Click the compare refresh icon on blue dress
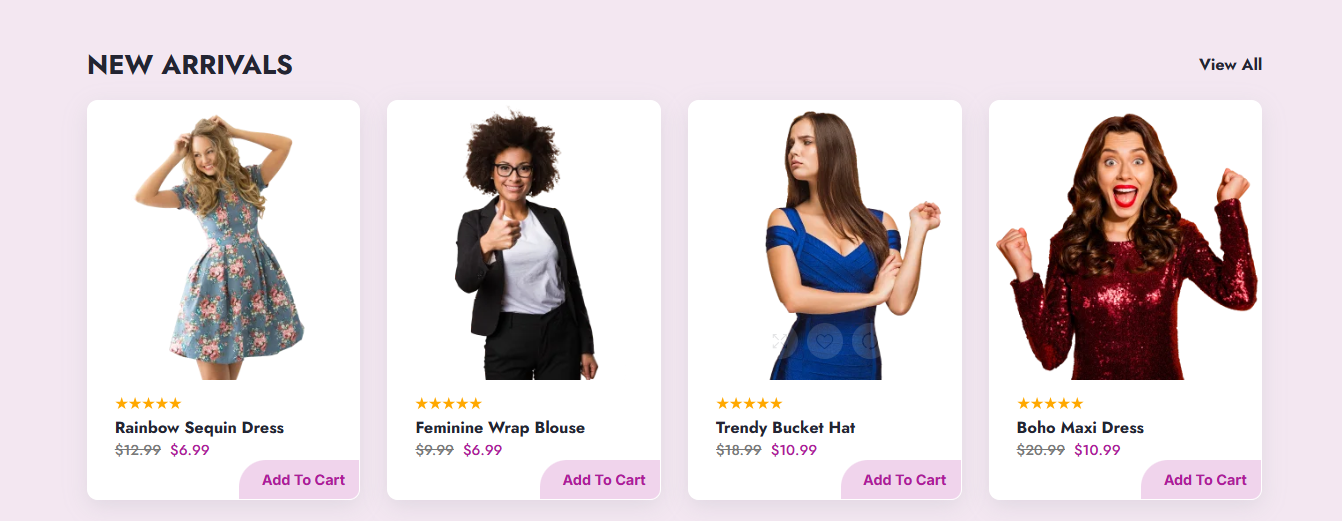Image resolution: width=1342 pixels, height=521 pixels. pos(868,341)
